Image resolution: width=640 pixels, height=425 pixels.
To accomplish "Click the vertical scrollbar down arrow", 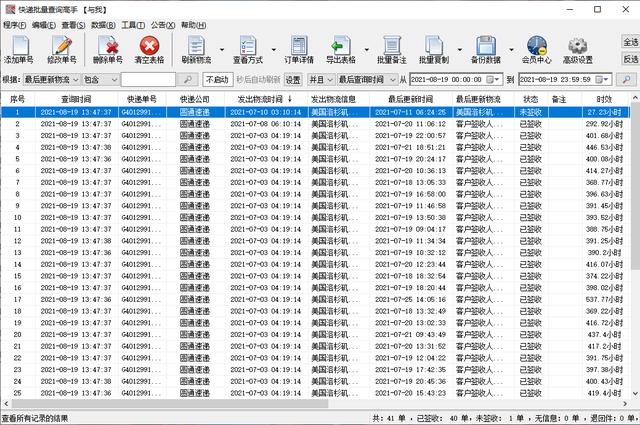I will pos(635,394).
